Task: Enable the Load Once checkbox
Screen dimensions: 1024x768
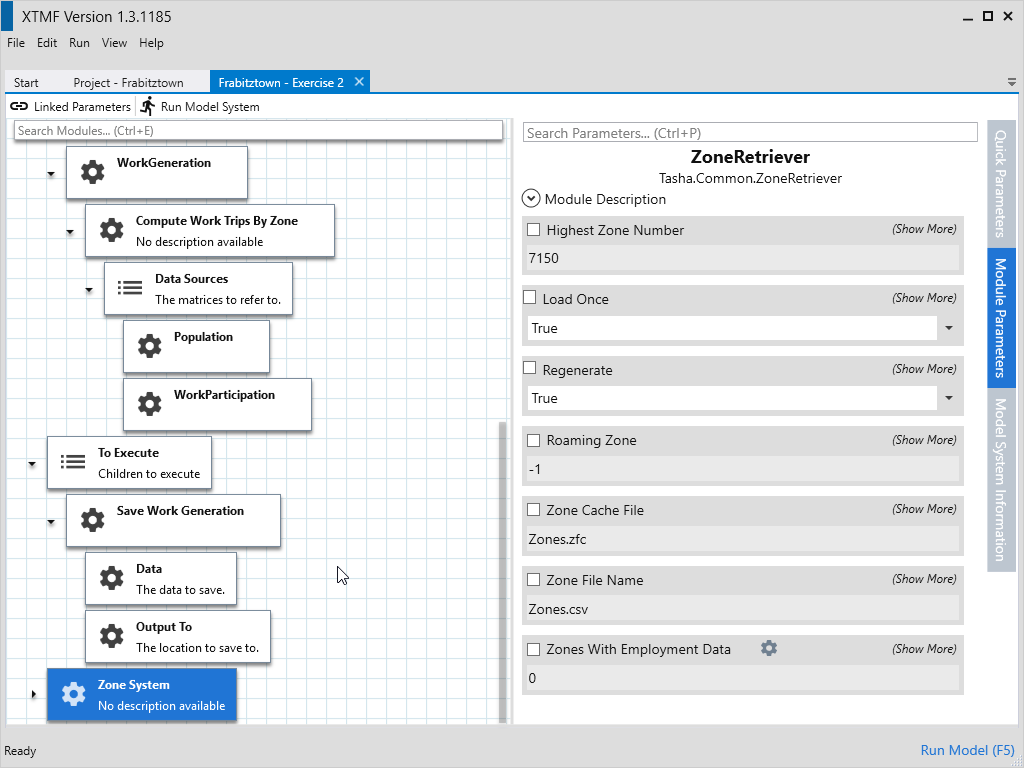Action: pos(530,298)
